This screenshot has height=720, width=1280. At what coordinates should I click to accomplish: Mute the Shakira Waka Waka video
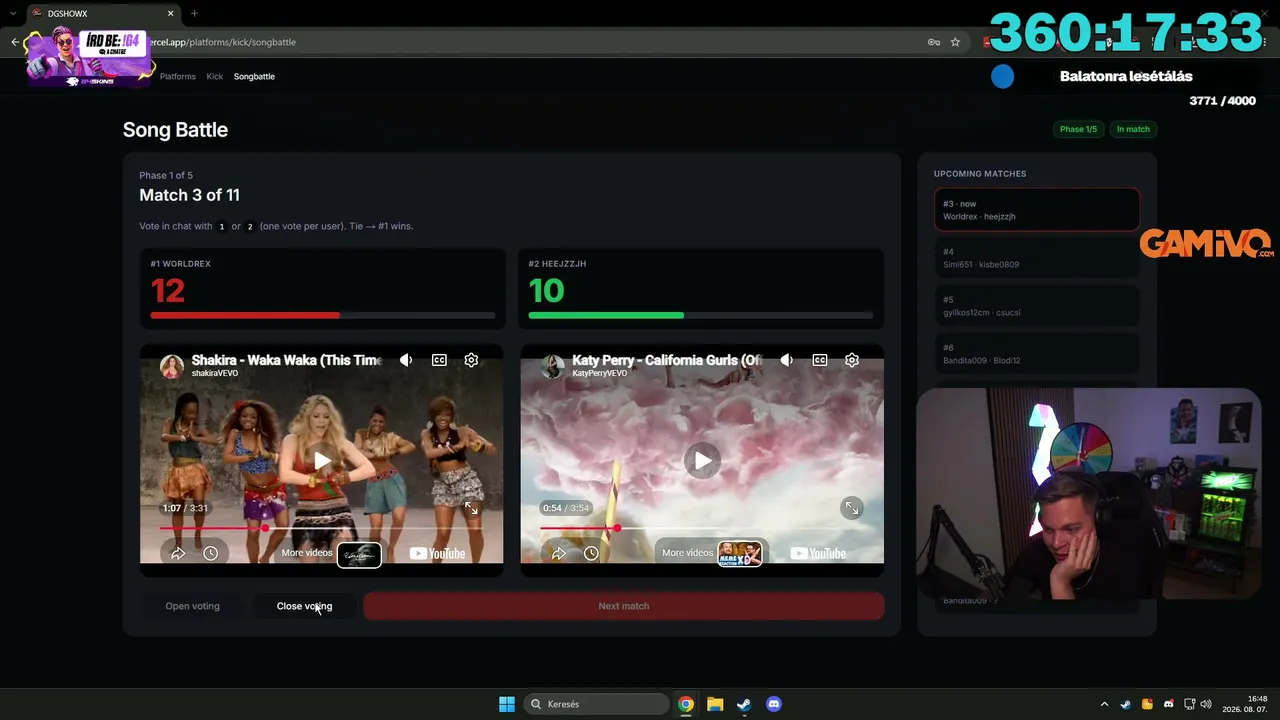tap(406, 360)
